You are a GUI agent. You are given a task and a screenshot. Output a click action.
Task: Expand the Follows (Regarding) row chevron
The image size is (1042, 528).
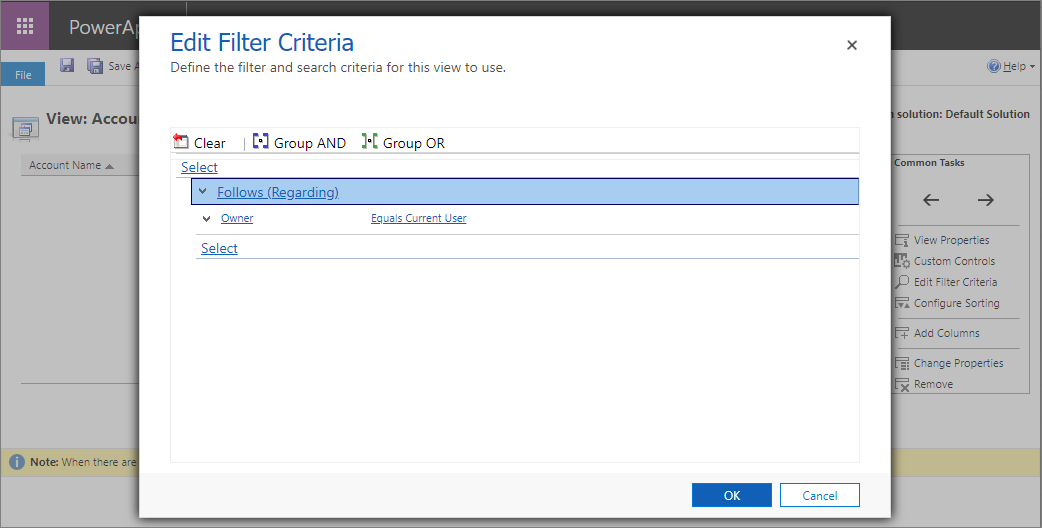(x=203, y=191)
